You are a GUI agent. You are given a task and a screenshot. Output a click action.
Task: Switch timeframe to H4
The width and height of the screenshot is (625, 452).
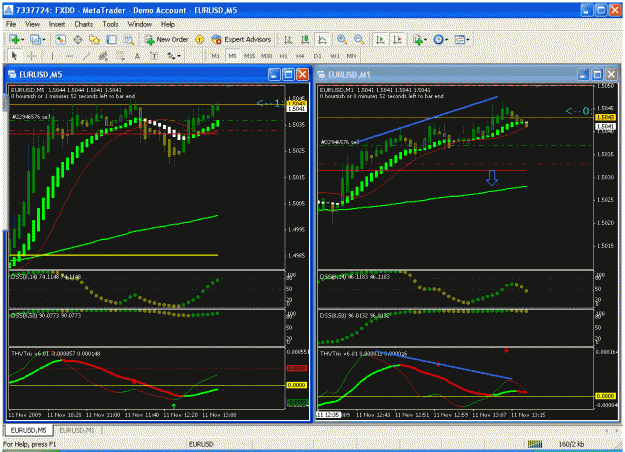pos(300,56)
